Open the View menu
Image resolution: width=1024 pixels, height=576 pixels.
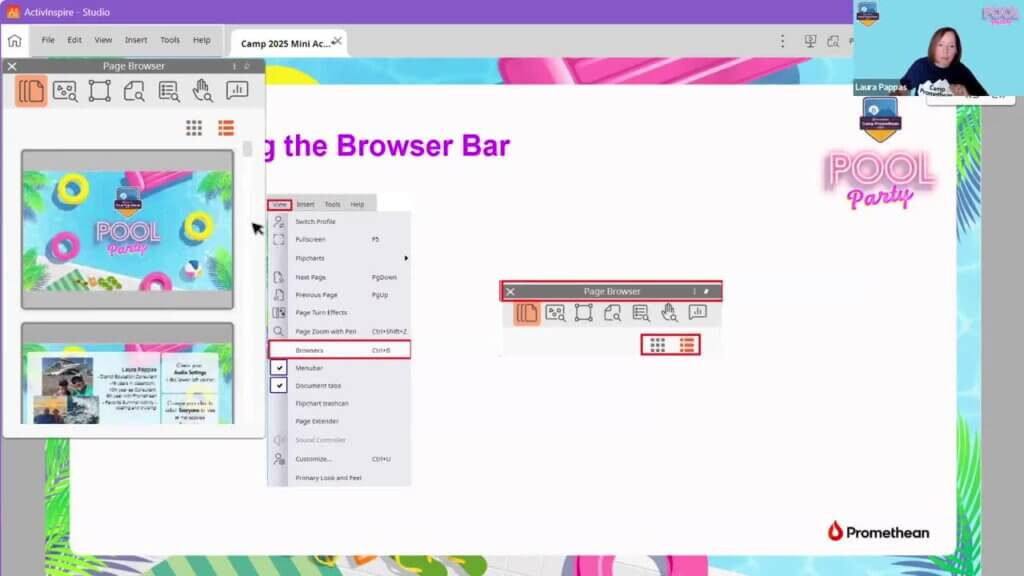point(103,40)
